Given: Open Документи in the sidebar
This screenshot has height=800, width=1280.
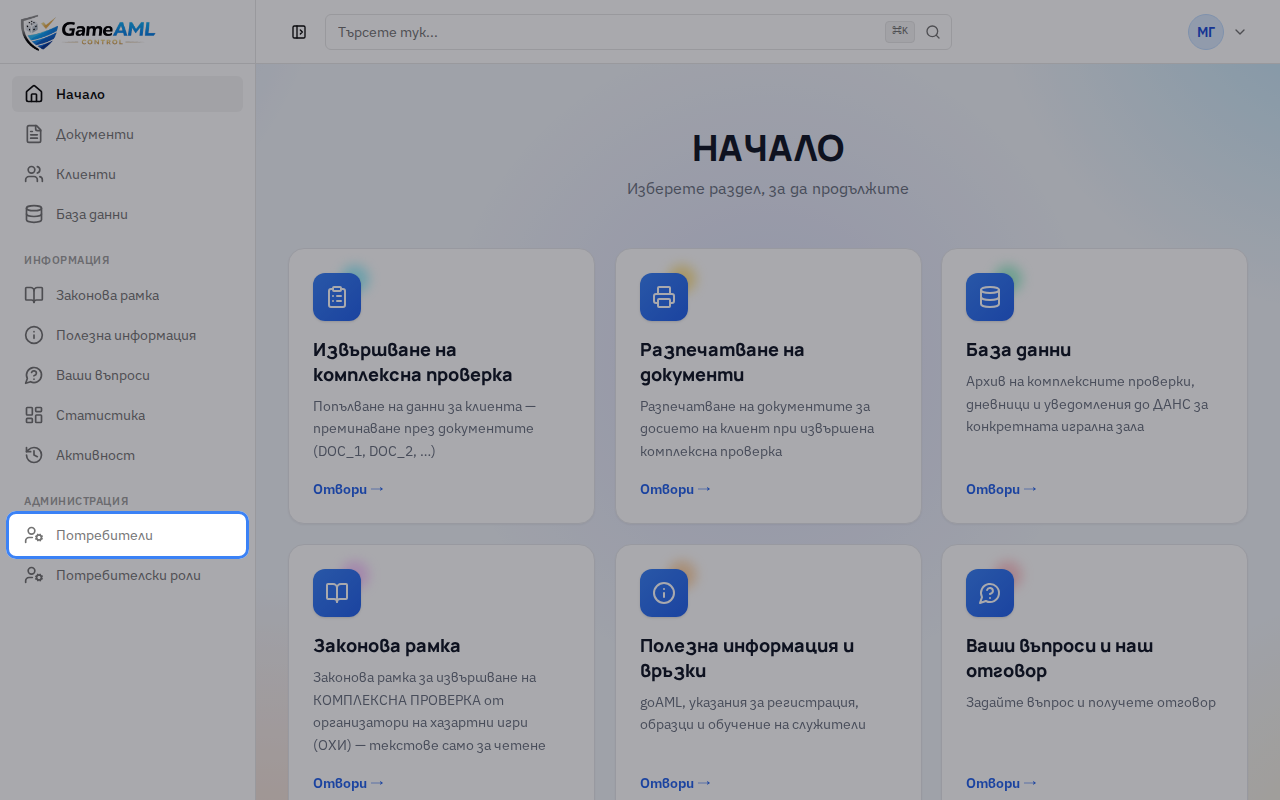Looking at the screenshot, I should 128,134.
